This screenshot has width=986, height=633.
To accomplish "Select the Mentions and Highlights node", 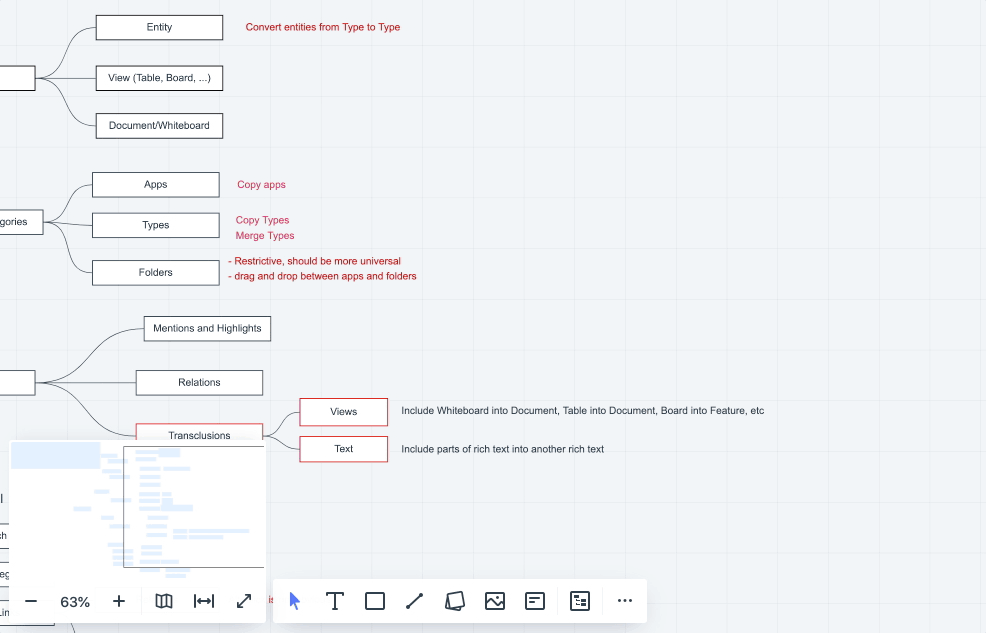I will [207, 328].
